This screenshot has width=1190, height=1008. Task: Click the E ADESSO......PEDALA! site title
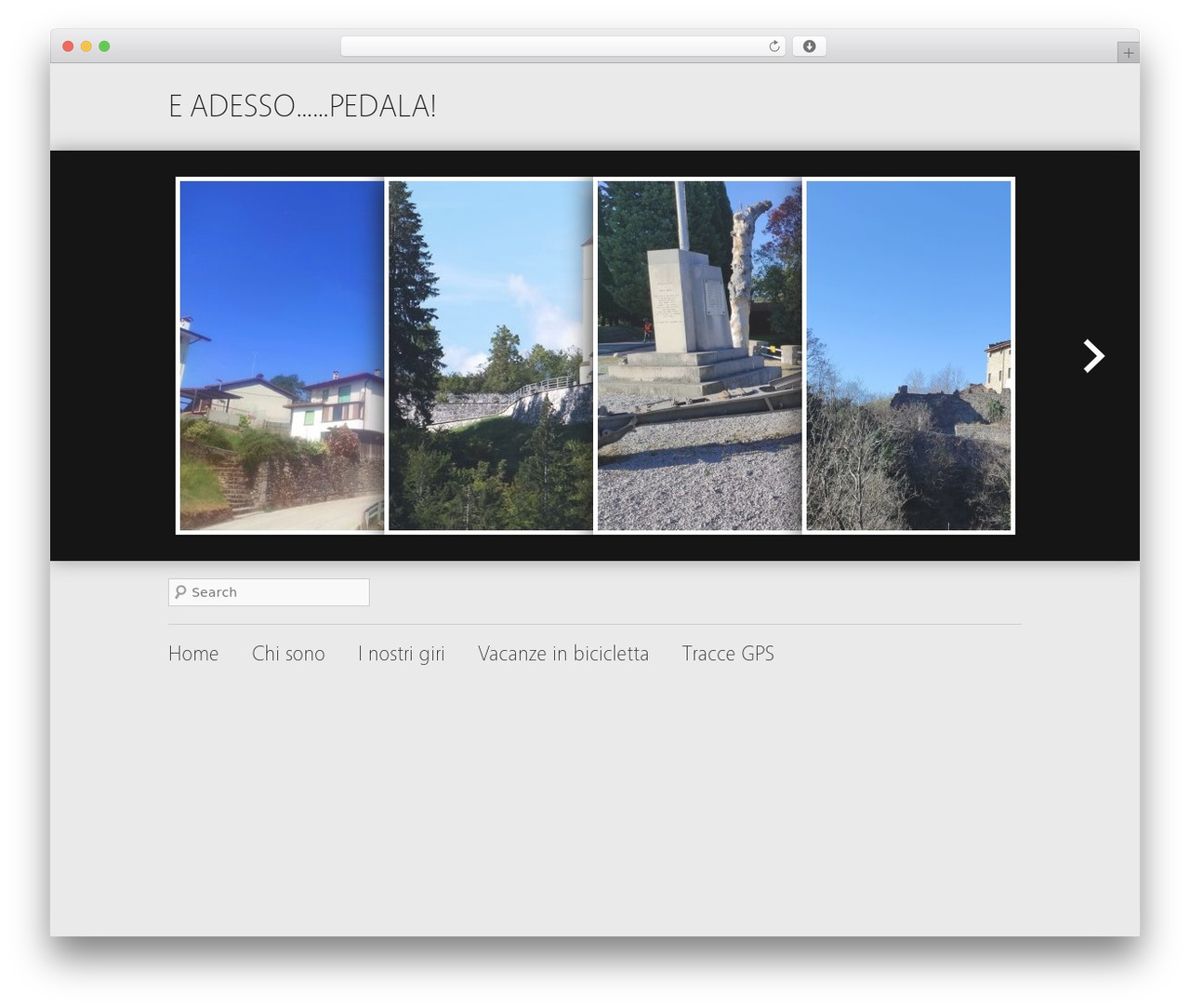pyautogui.click(x=302, y=106)
